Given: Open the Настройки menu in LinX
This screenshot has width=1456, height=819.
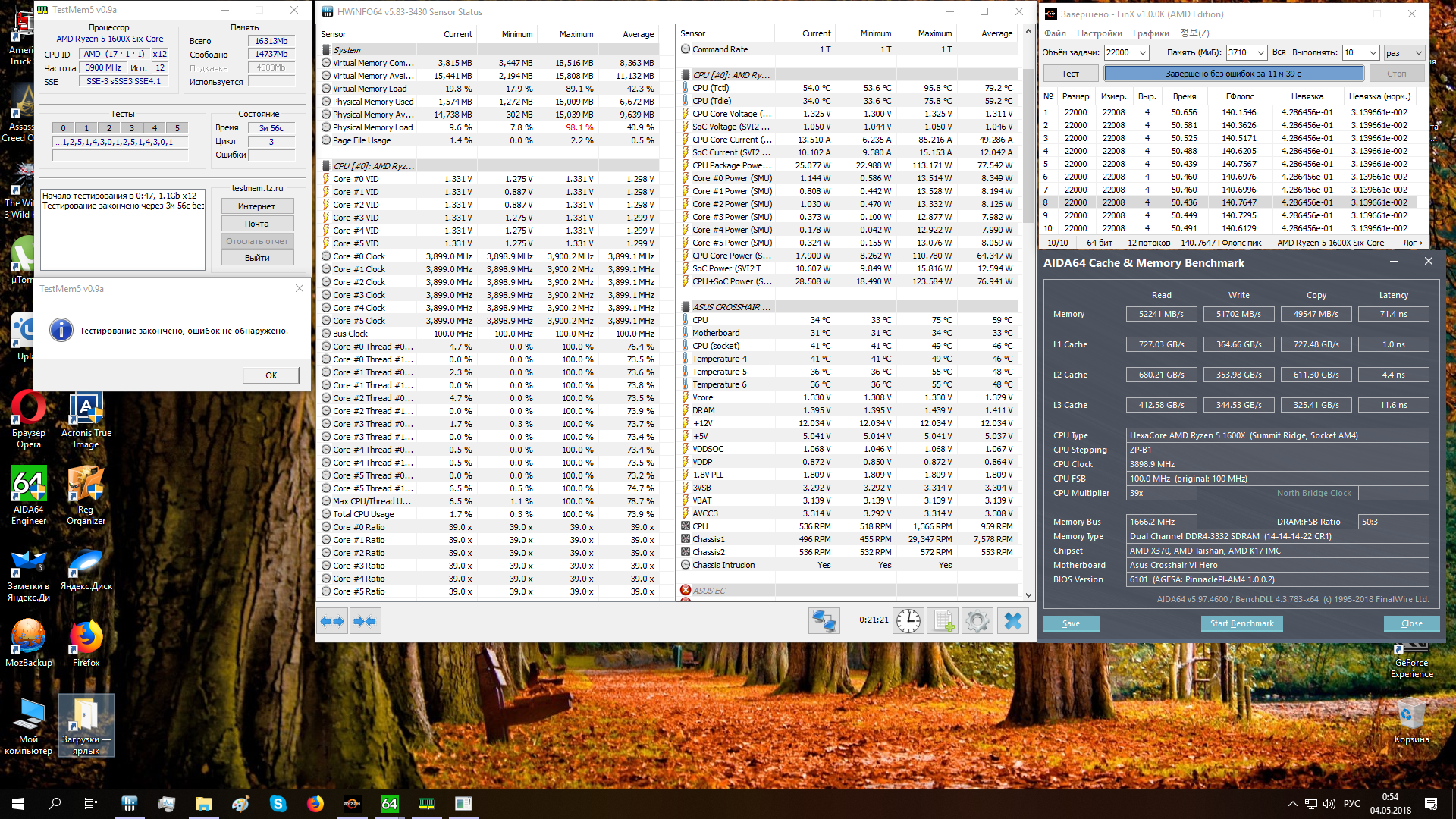Looking at the screenshot, I should [x=1099, y=33].
